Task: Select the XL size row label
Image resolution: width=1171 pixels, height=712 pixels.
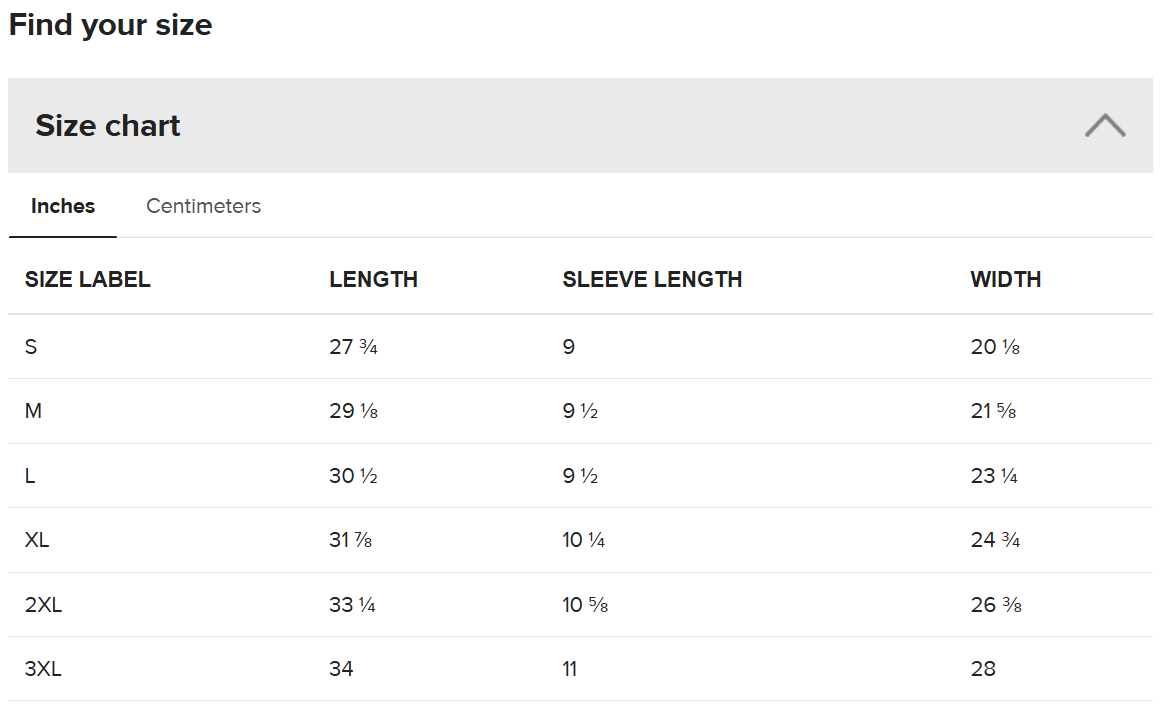Action: coord(37,540)
